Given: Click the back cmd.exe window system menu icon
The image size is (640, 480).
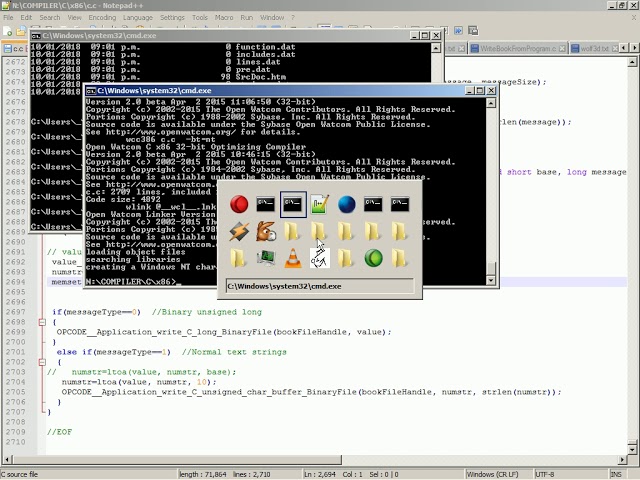Looking at the screenshot, I should tap(36, 36).
